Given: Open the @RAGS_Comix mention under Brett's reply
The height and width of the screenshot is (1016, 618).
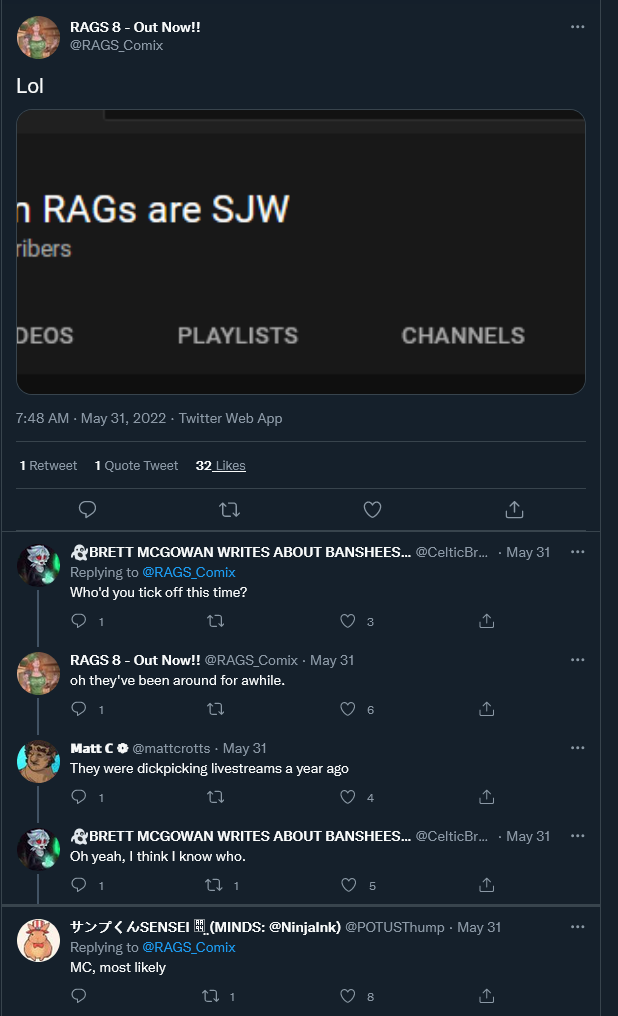Looking at the screenshot, I should click(x=189, y=572).
